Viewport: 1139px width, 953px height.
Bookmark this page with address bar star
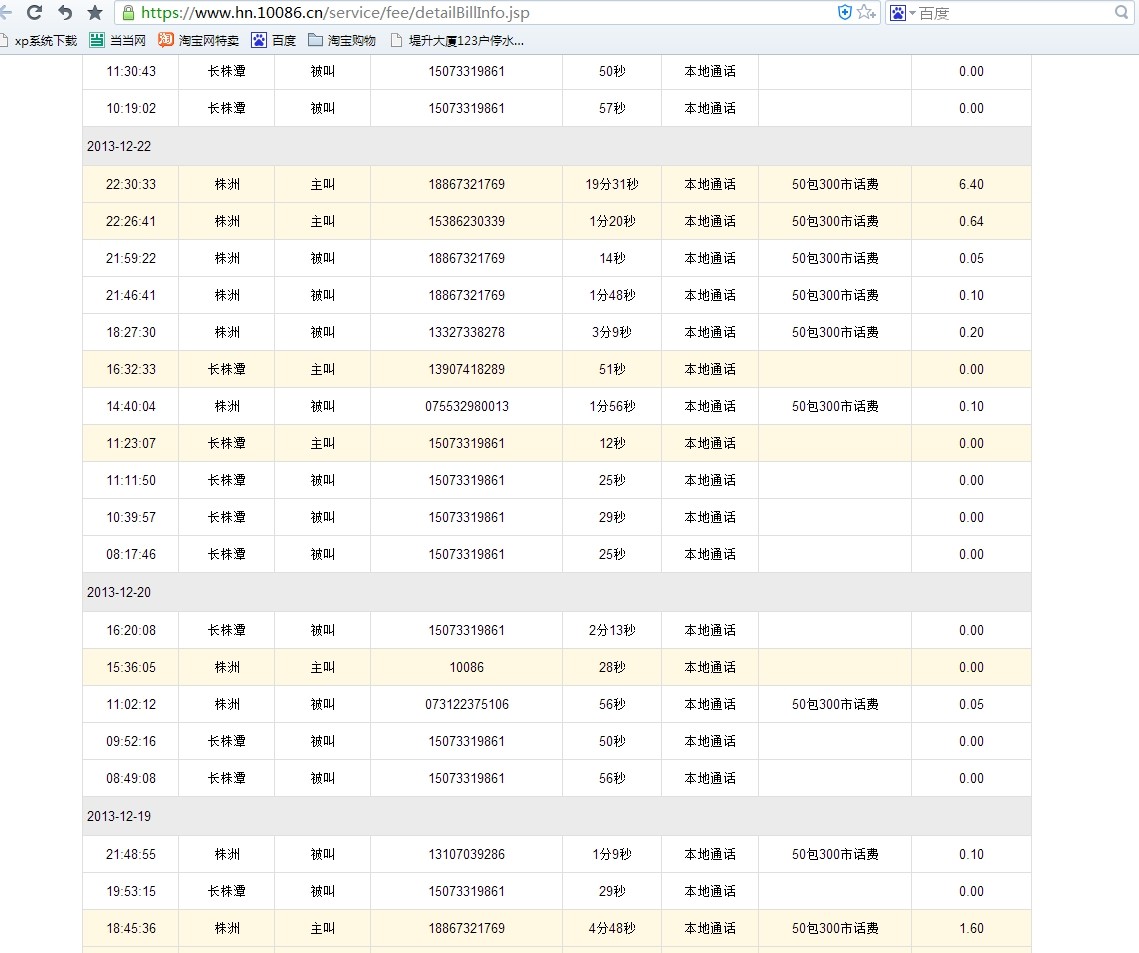click(862, 13)
